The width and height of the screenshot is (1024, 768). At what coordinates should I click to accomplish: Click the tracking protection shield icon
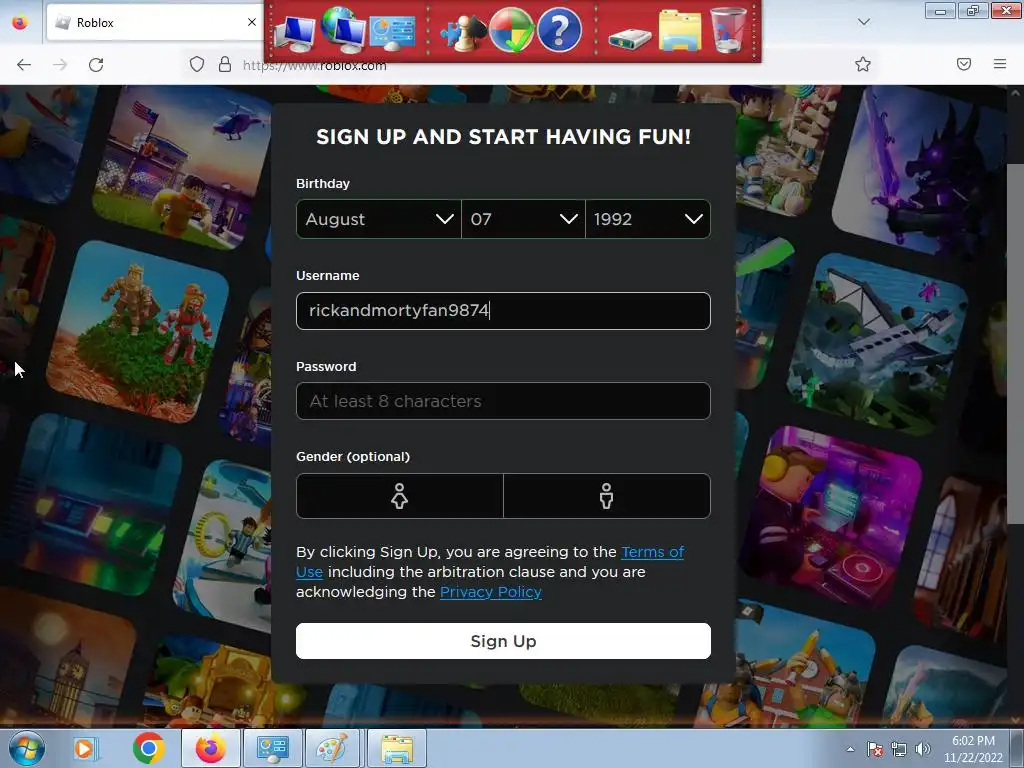[197, 65]
